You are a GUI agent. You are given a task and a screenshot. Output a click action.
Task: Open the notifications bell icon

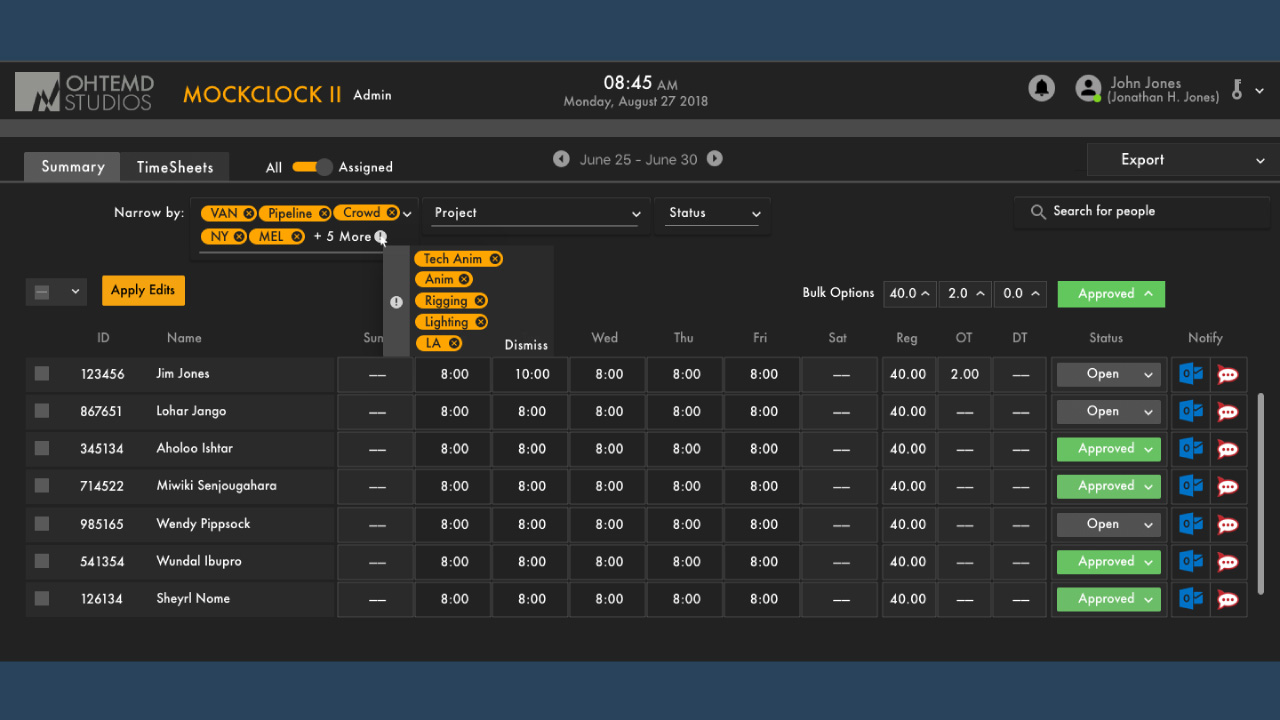1041,88
